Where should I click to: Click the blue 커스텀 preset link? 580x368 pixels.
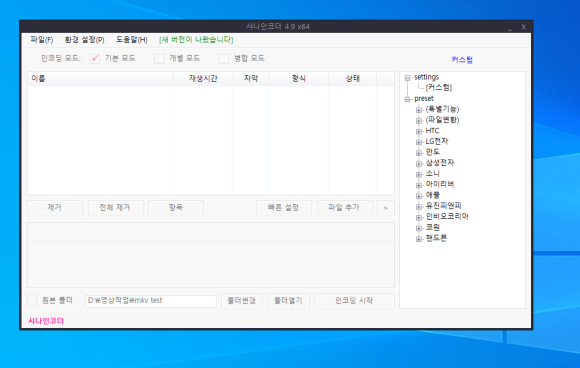[462, 60]
